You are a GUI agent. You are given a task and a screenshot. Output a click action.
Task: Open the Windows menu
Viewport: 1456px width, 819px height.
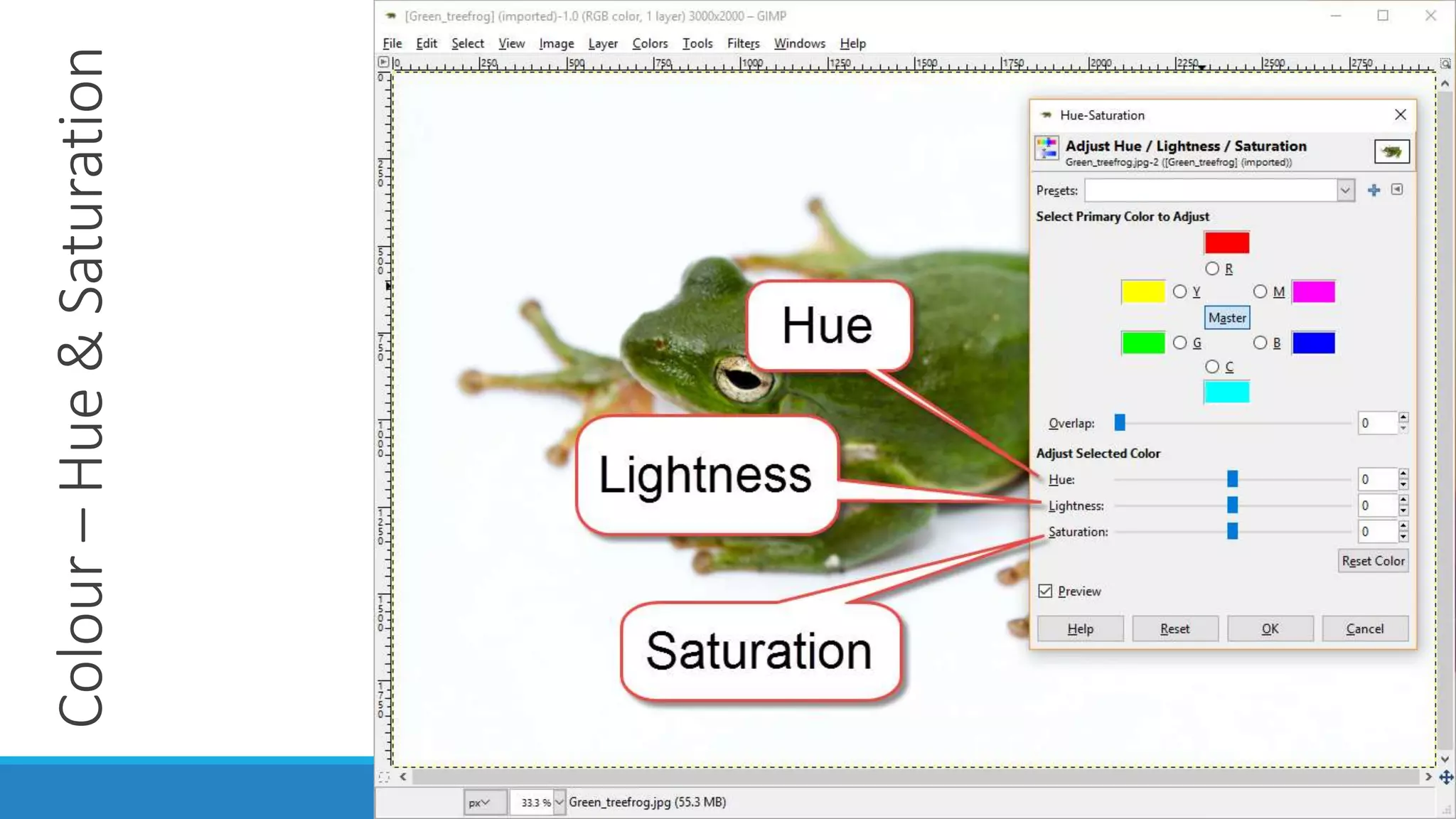pyautogui.click(x=799, y=43)
